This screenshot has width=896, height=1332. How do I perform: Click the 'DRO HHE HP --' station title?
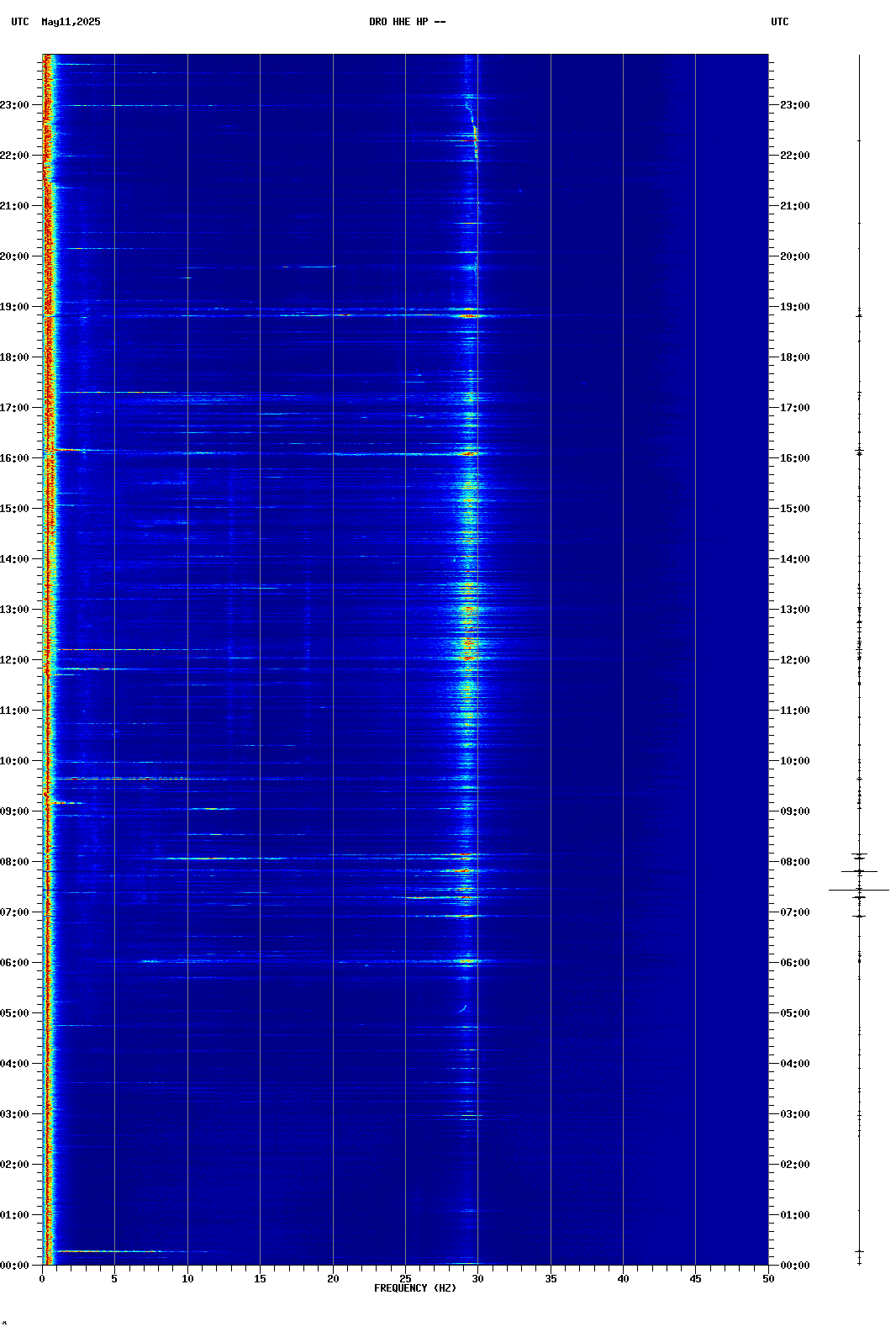coord(407,22)
